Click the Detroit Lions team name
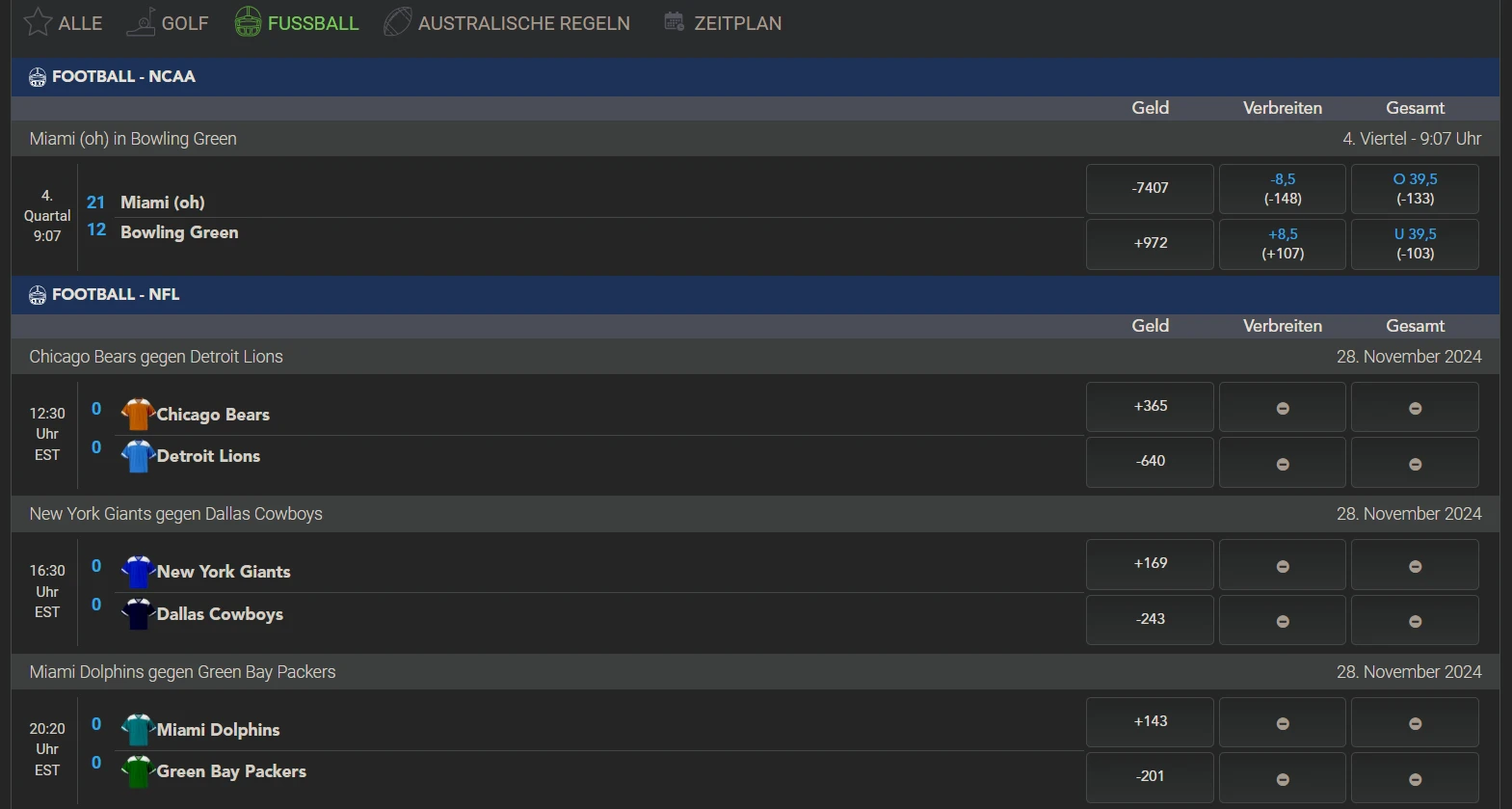Screen dimensions: 1512x809 point(208,456)
